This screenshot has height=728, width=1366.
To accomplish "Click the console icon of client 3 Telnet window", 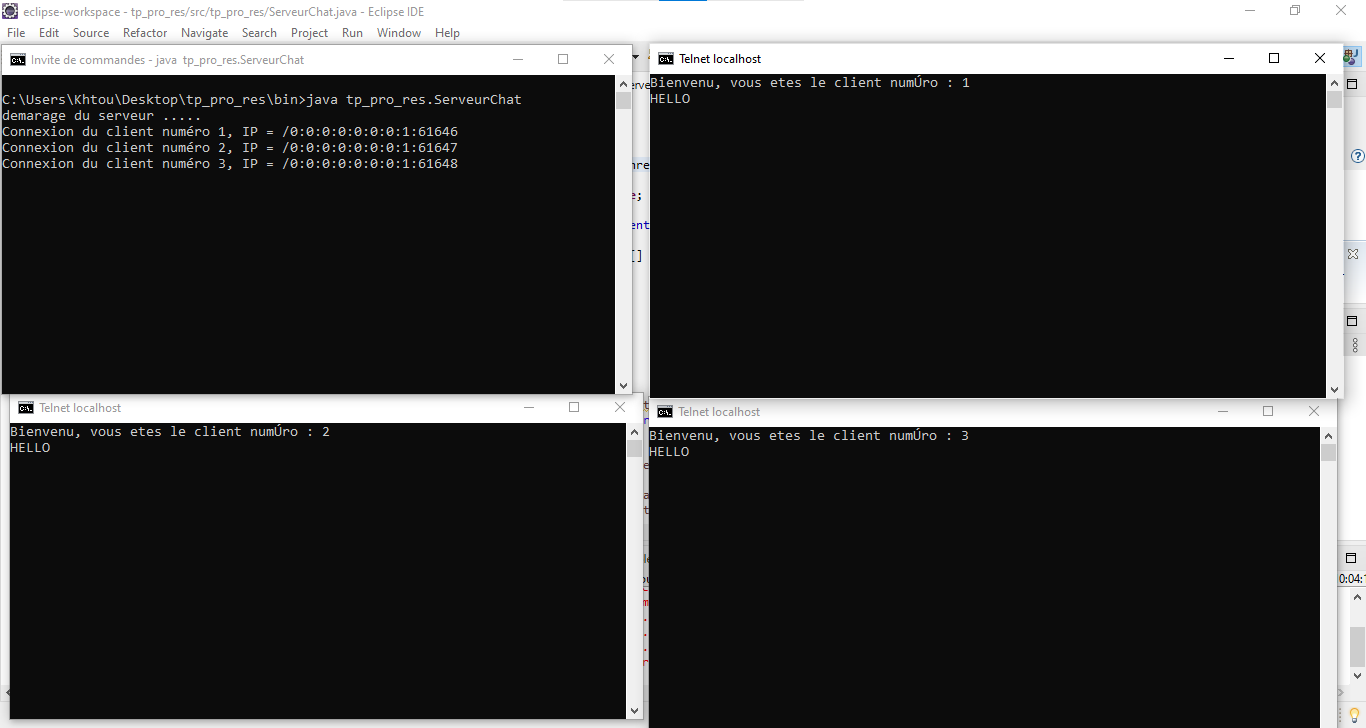I will 665,412.
